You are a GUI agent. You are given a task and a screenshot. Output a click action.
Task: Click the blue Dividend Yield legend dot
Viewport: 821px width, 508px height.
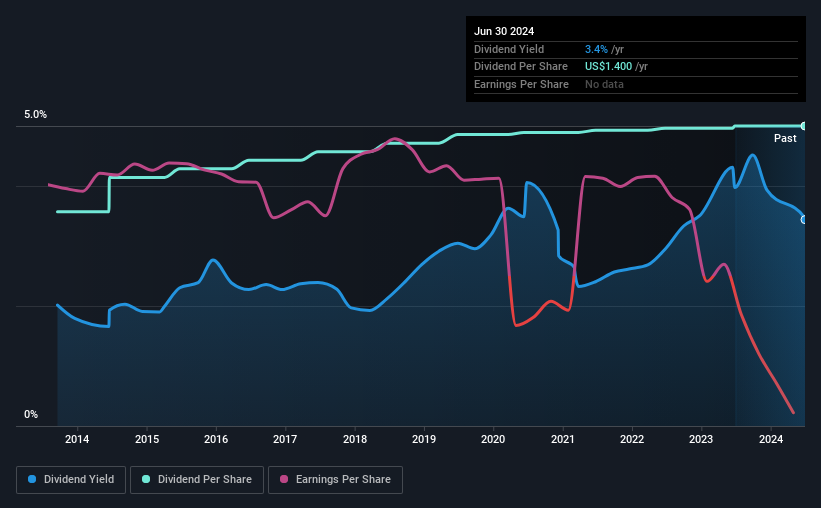tap(32, 479)
